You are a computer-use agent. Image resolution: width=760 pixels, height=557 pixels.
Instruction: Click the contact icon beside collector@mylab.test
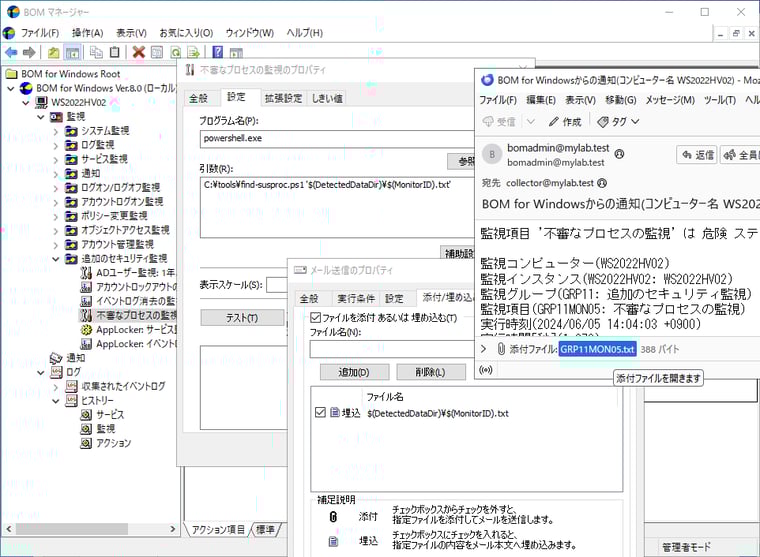point(602,183)
